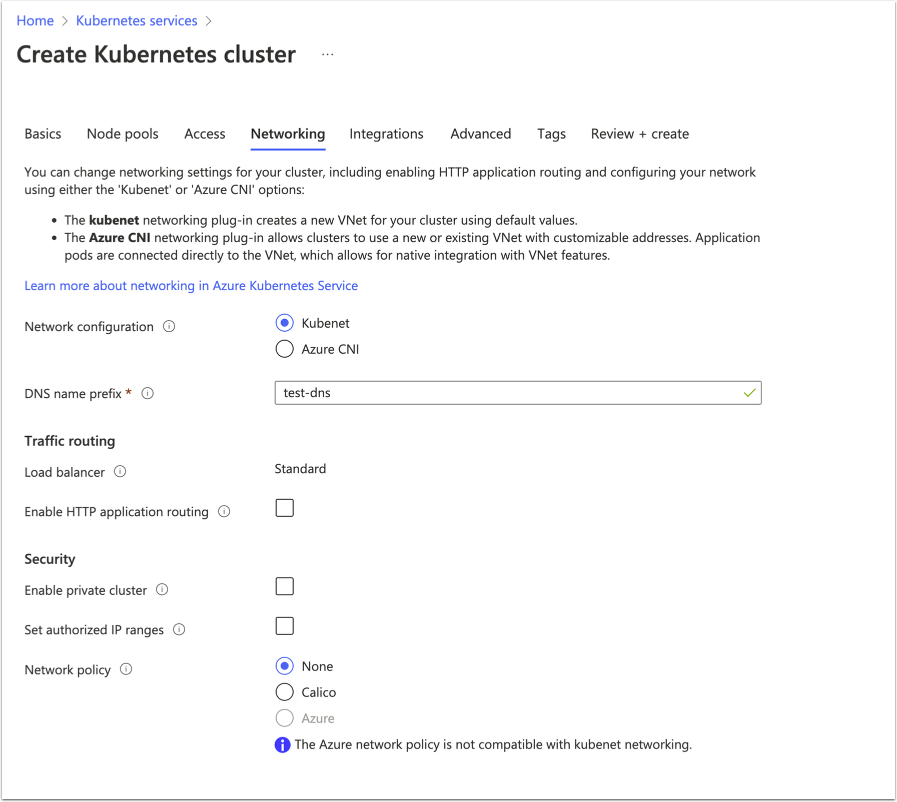
Task: Click info icon next to DNS name prefix
Action: tap(148, 394)
